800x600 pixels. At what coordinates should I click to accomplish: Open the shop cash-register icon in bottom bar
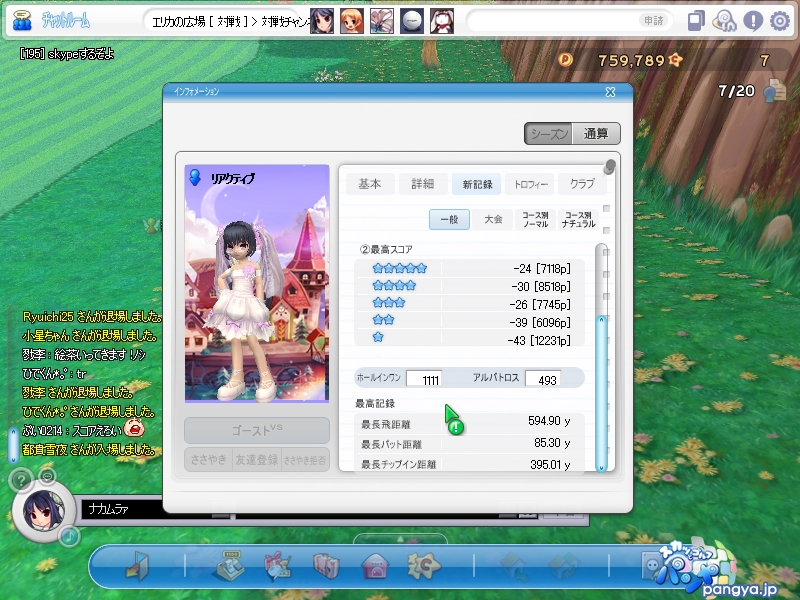click(231, 567)
